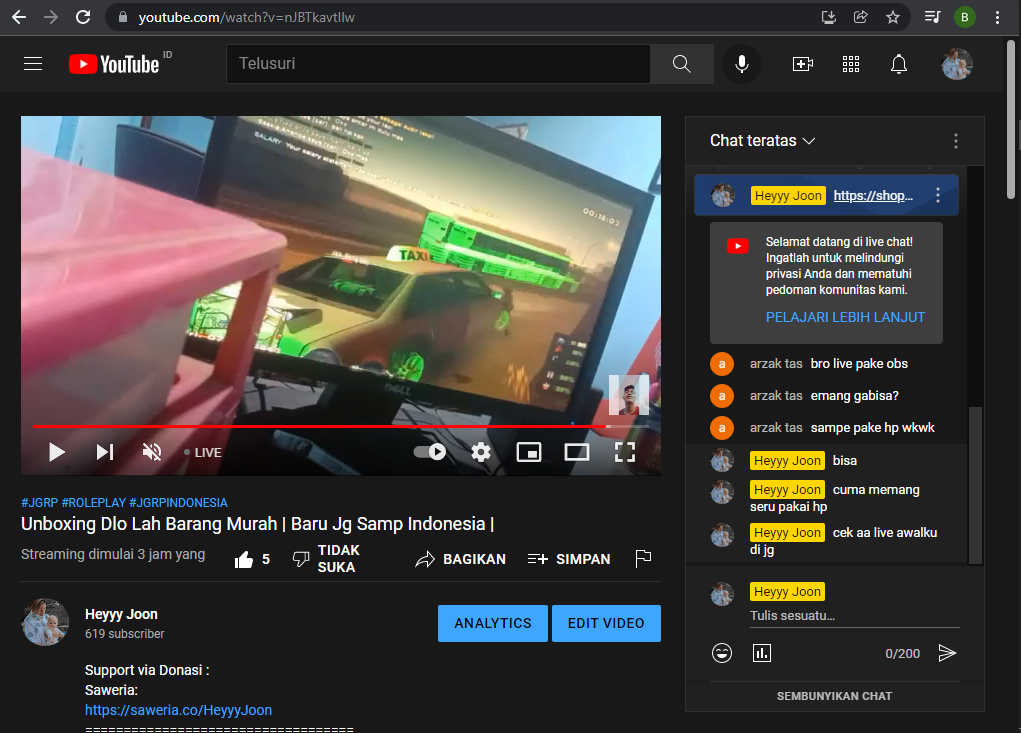Click the Heyyy Joon badge beside 'bisa'
Image resolution: width=1021 pixels, height=733 pixels.
click(x=787, y=461)
